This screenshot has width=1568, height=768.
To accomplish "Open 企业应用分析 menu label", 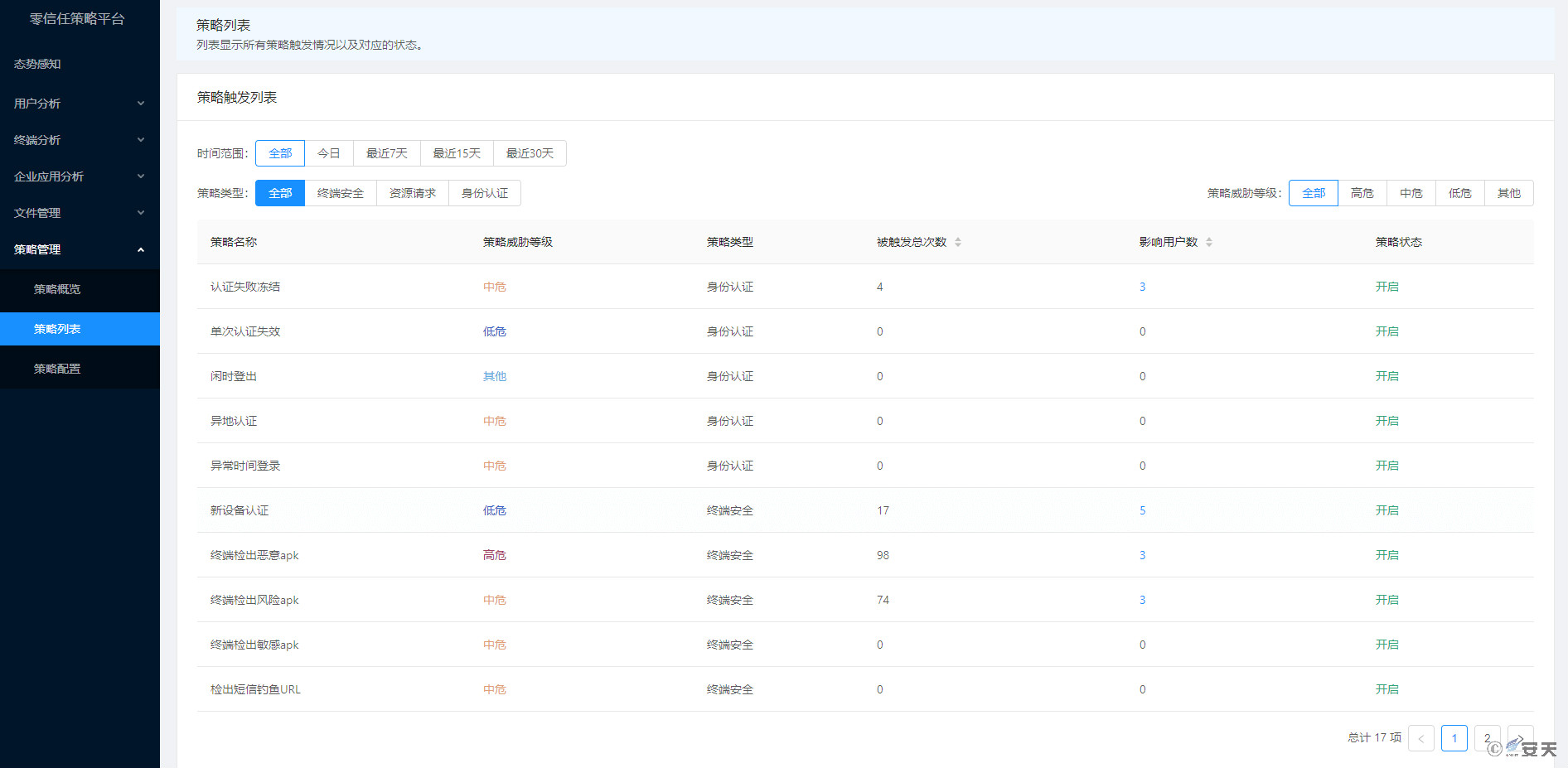I will (x=49, y=176).
